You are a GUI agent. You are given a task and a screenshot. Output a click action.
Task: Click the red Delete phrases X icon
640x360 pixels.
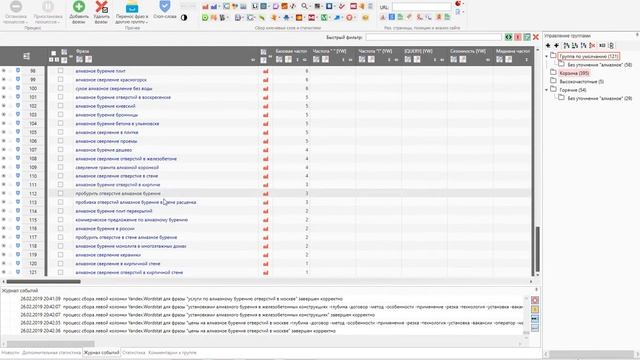[101, 7]
